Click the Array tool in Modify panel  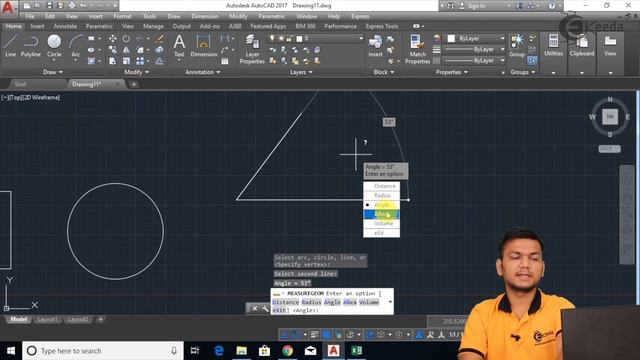(140, 61)
